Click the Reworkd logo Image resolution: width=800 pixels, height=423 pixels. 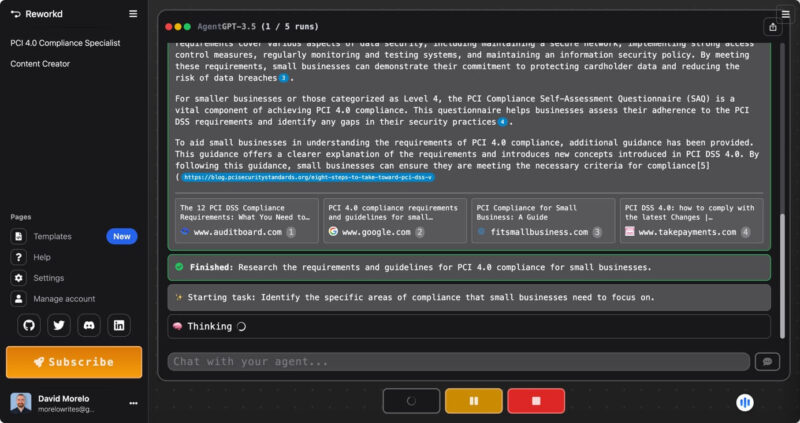[x=36, y=14]
